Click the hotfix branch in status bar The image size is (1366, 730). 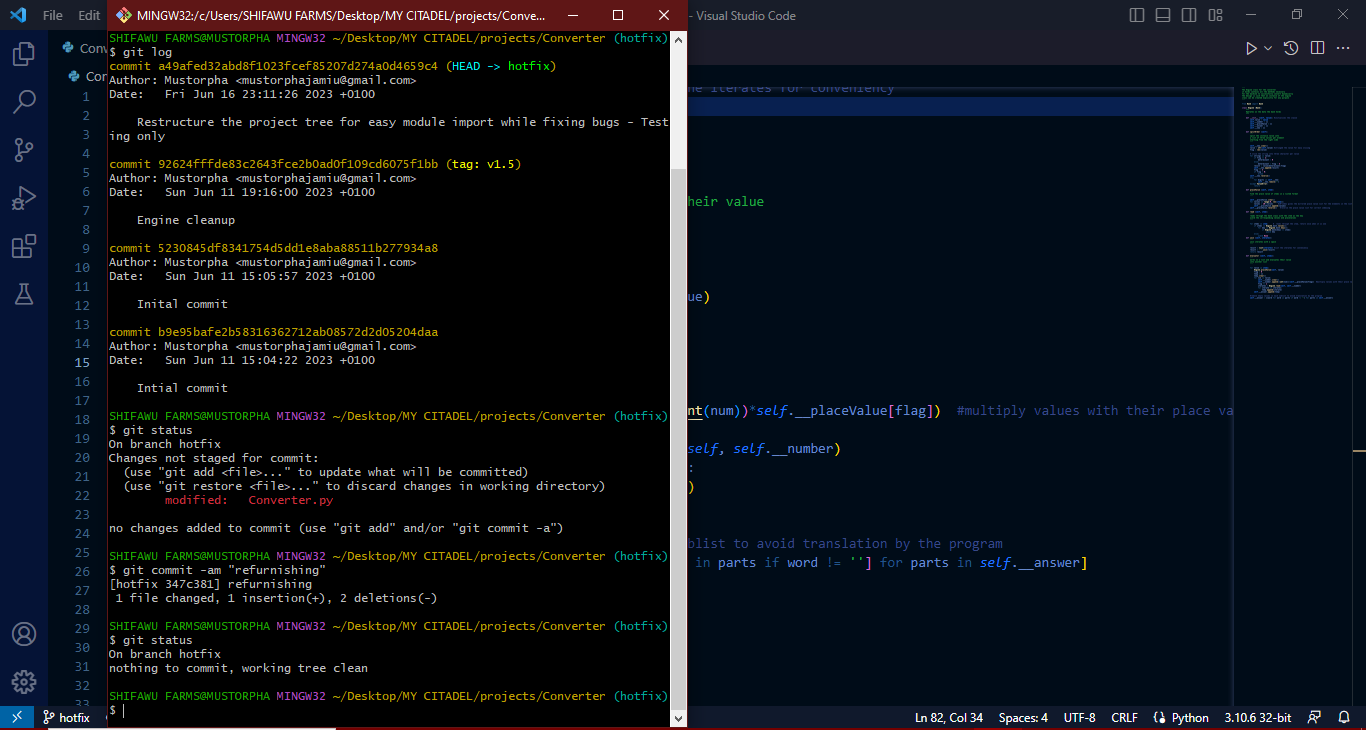click(x=66, y=718)
